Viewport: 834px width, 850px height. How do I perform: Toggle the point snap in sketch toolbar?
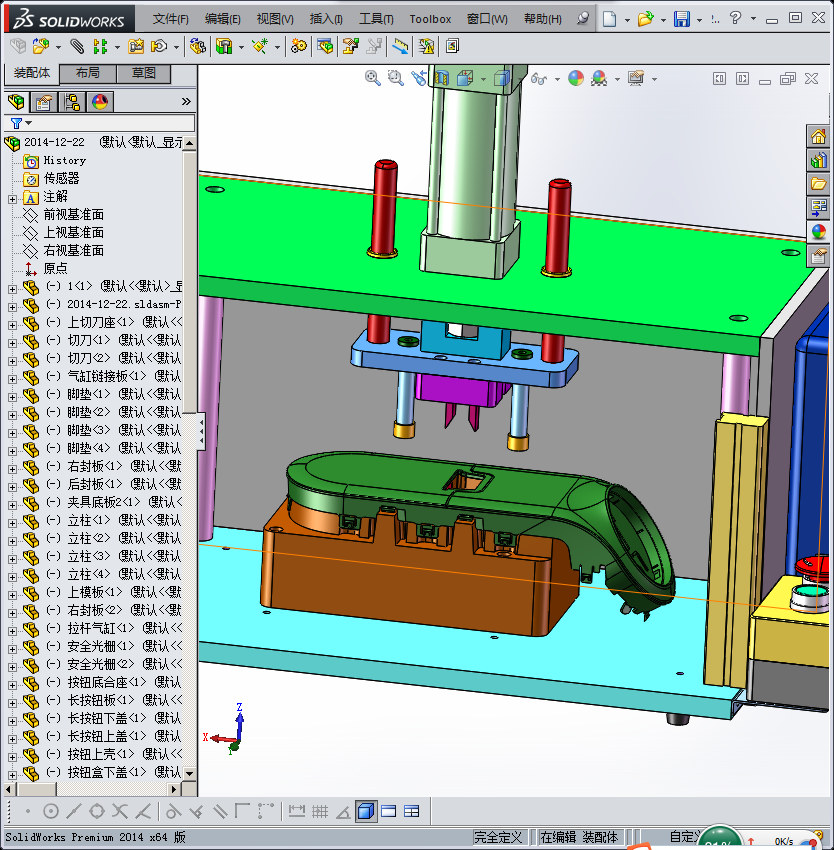pos(27,811)
